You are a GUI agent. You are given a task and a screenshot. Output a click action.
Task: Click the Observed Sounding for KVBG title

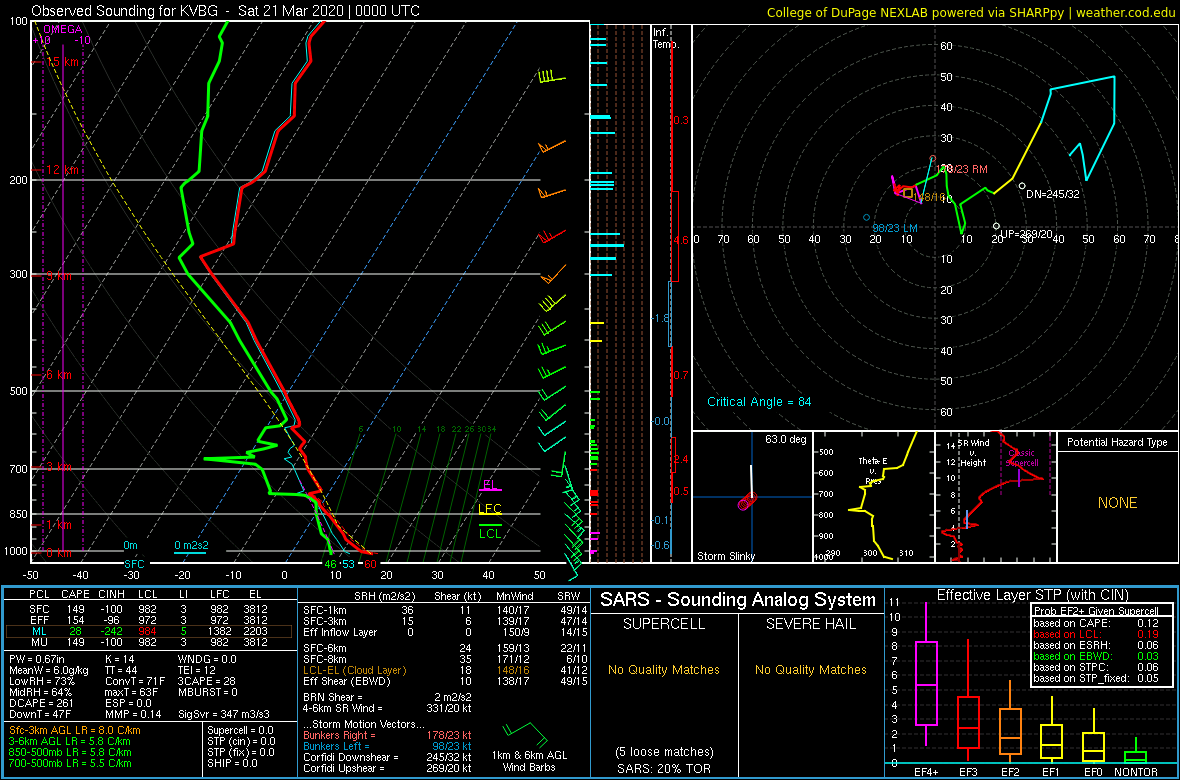point(226,11)
